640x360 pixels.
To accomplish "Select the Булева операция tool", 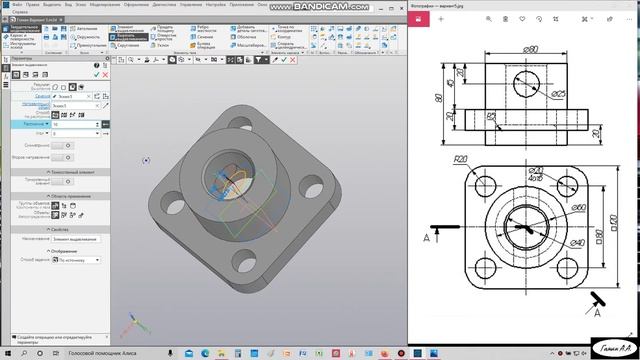I will [x=203, y=46].
